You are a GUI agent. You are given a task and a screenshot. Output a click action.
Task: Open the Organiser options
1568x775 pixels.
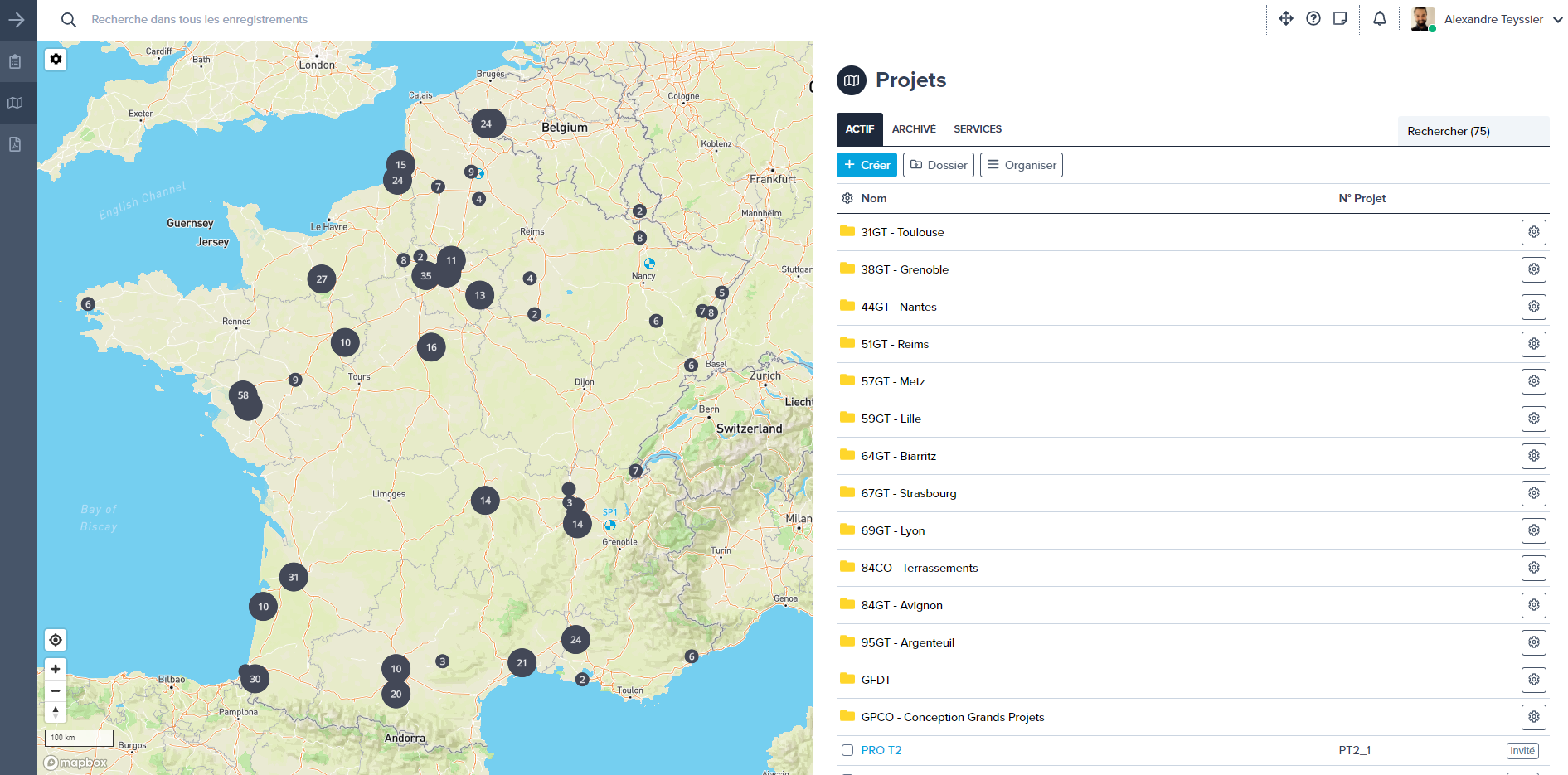point(1021,165)
